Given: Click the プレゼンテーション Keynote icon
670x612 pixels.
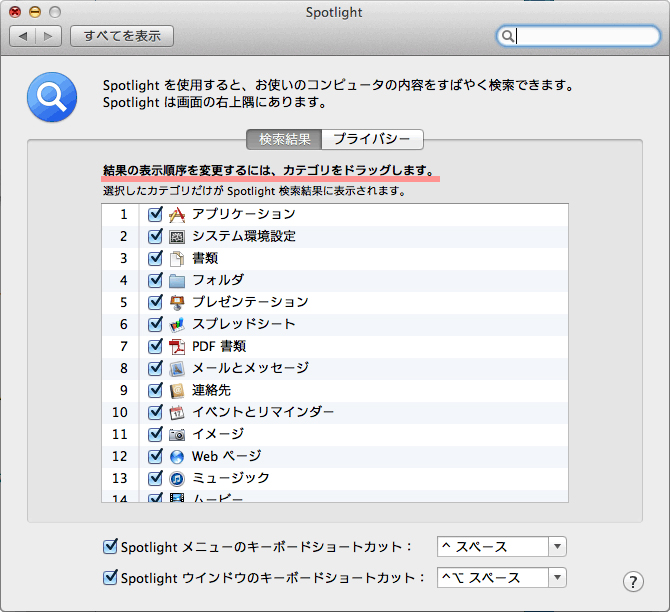Looking at the screenshot, I should (177, 303).
